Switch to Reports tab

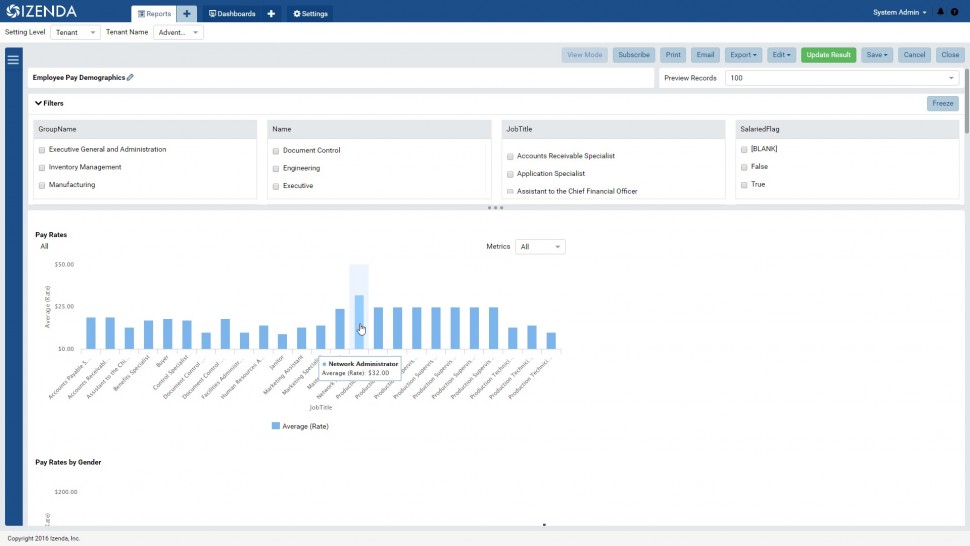(154, 14)
